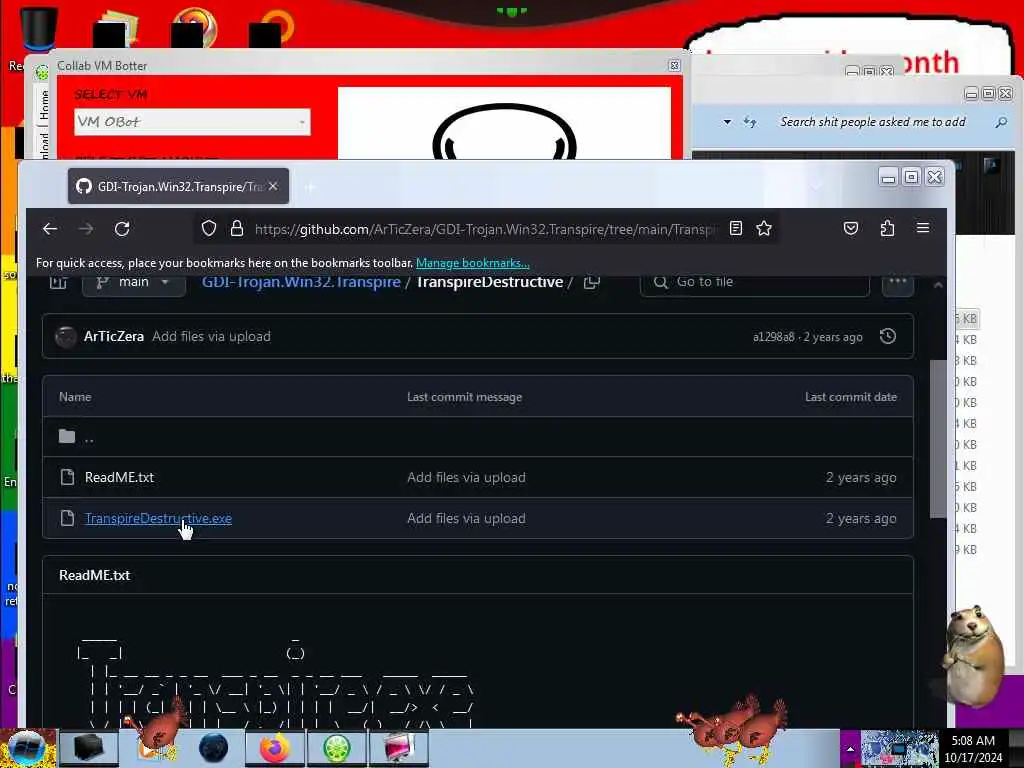Viewport: 1024px width, 768px height.
Task: Toggle reader view icon in address bar
Action: (x=736, y=229)
